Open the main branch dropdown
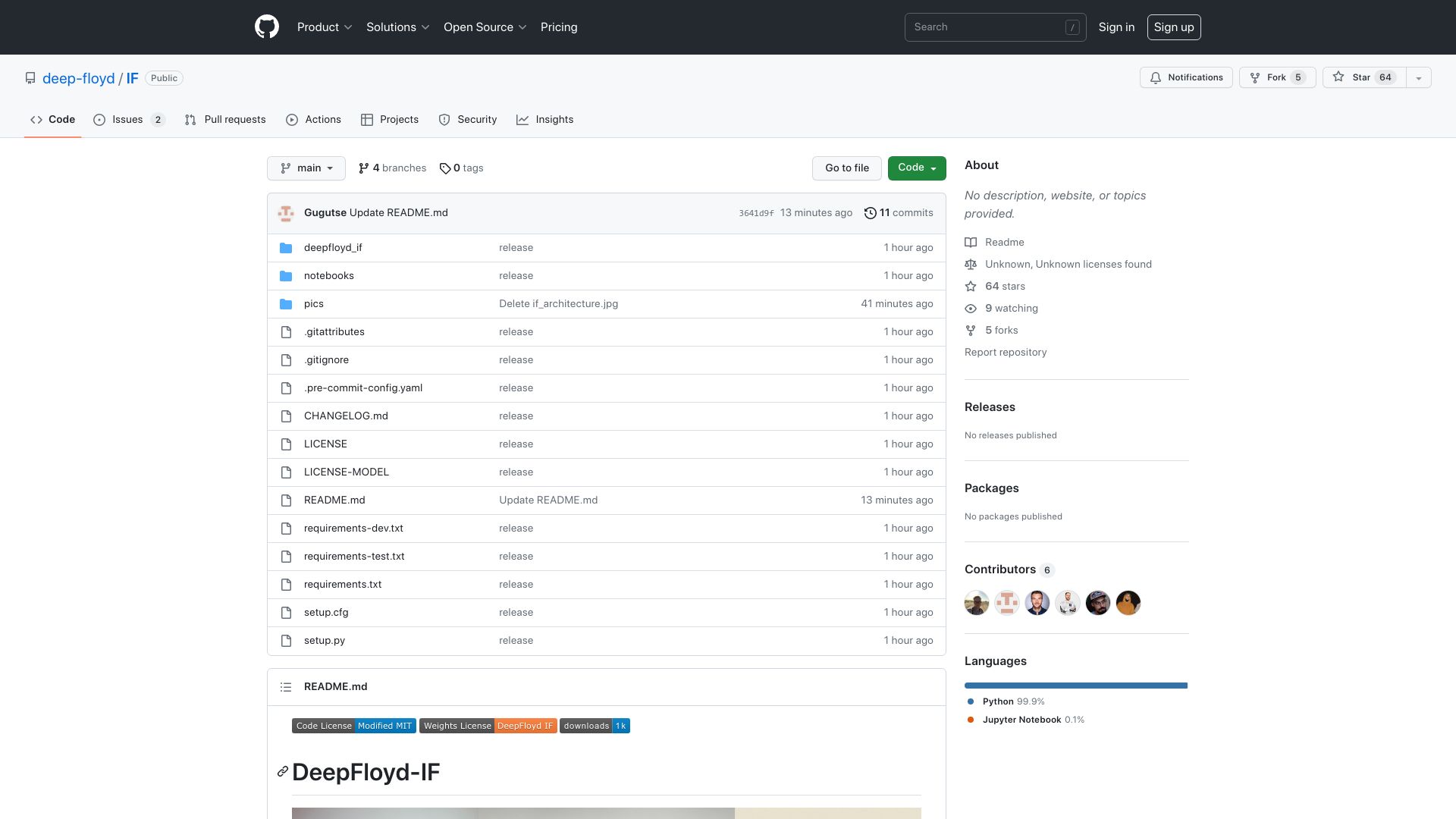 point(306,168)
